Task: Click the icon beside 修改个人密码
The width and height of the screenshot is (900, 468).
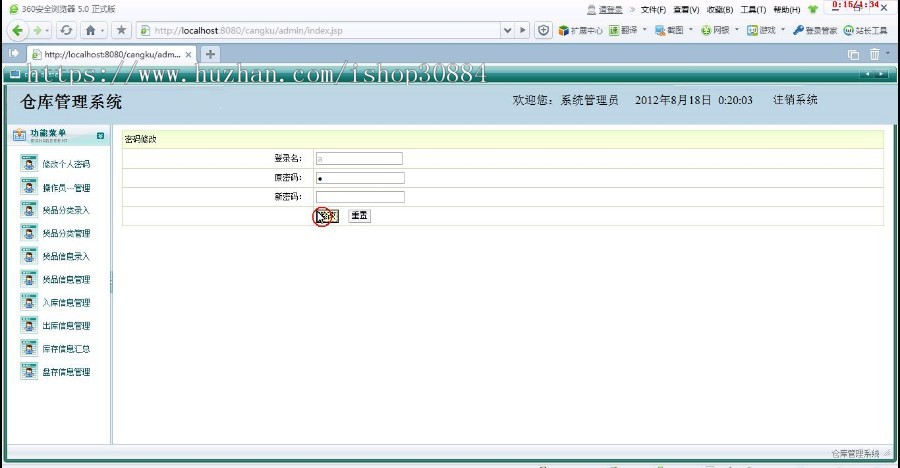Action: (29, 164)
